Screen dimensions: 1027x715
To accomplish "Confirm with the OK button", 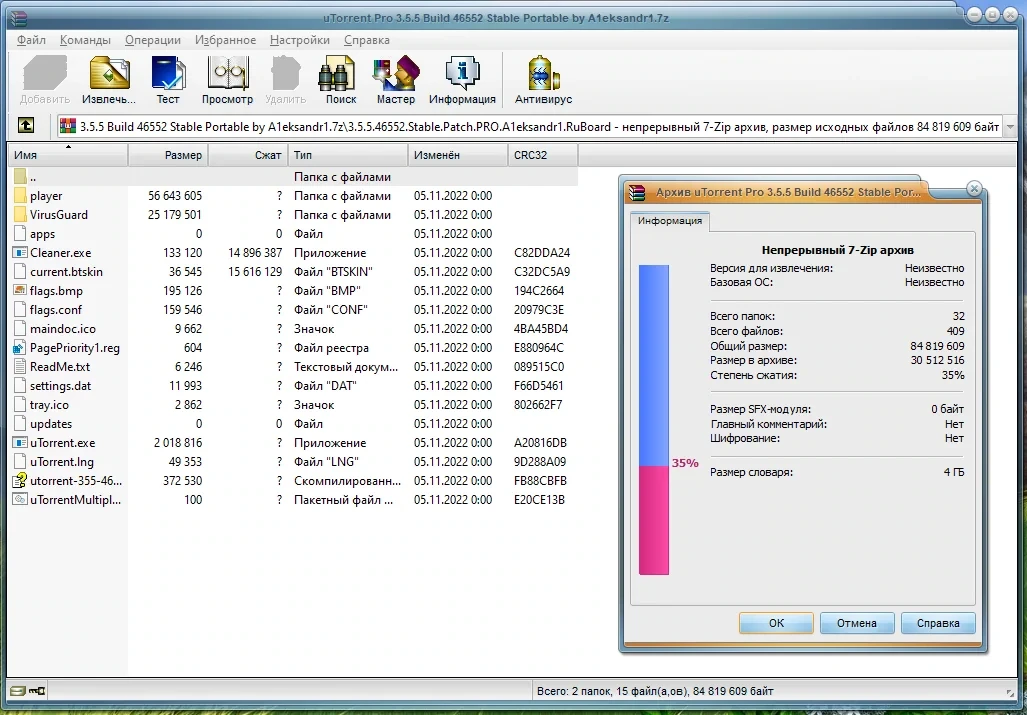I will (x=776, y=623).
